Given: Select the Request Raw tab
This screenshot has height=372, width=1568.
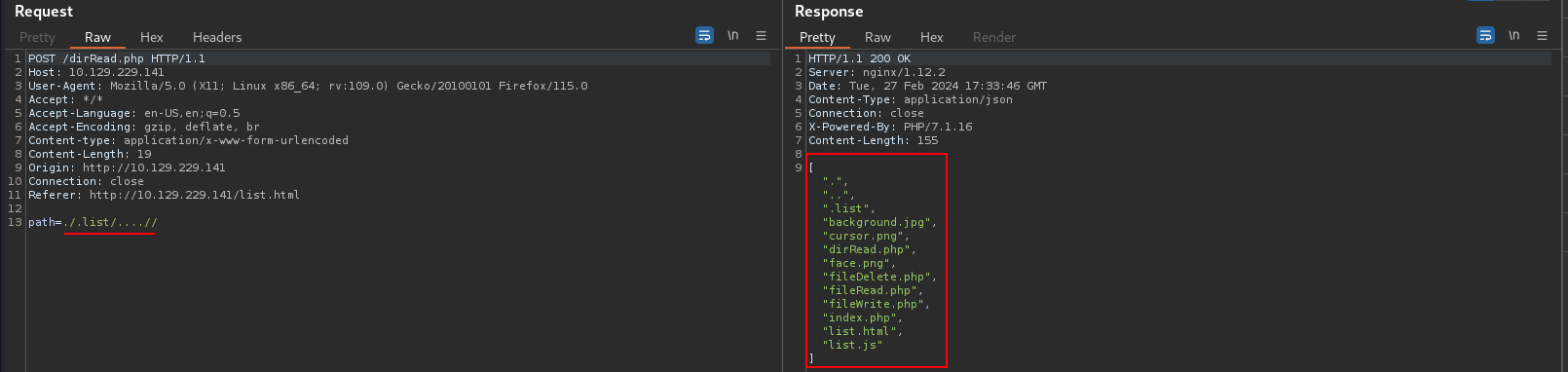Looking at the screenshot, I should click(97, 37).
